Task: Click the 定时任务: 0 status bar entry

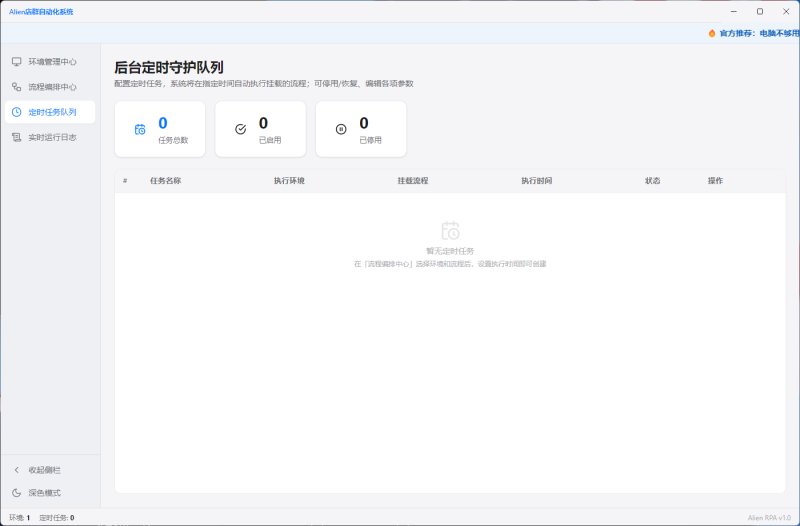Action: pos(57,517)
